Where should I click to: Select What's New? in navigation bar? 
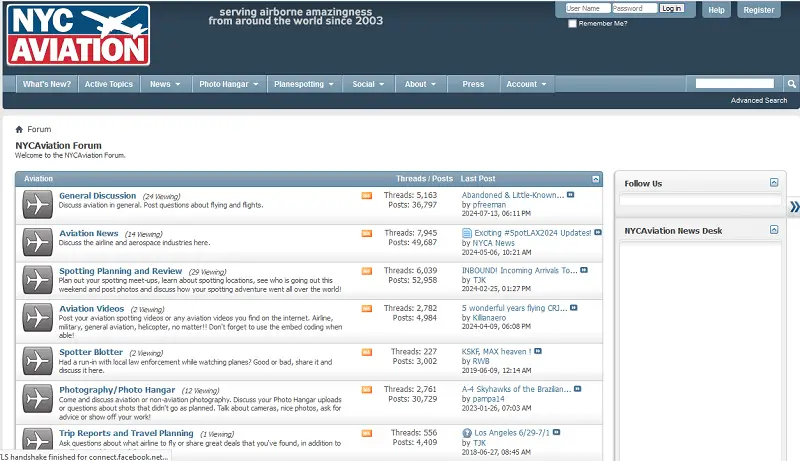(47, 84)
